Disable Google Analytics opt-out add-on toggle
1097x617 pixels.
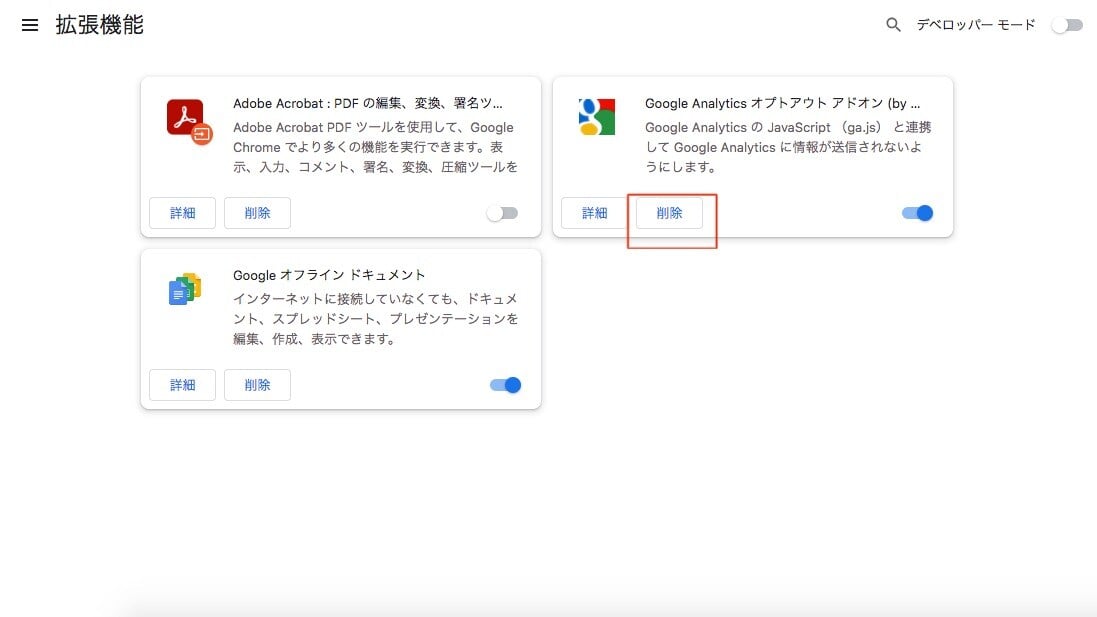point(917,213)
